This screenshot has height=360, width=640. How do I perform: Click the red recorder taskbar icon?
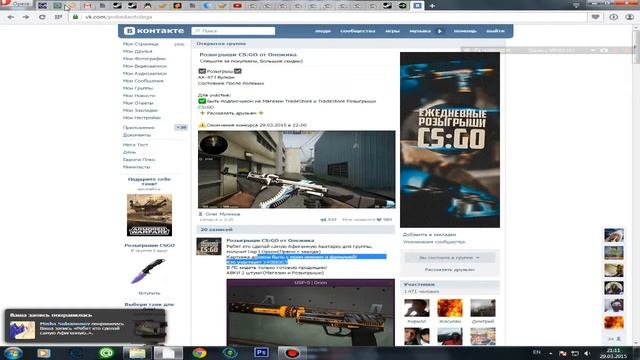pyautogui.click(x=291, y=353)
